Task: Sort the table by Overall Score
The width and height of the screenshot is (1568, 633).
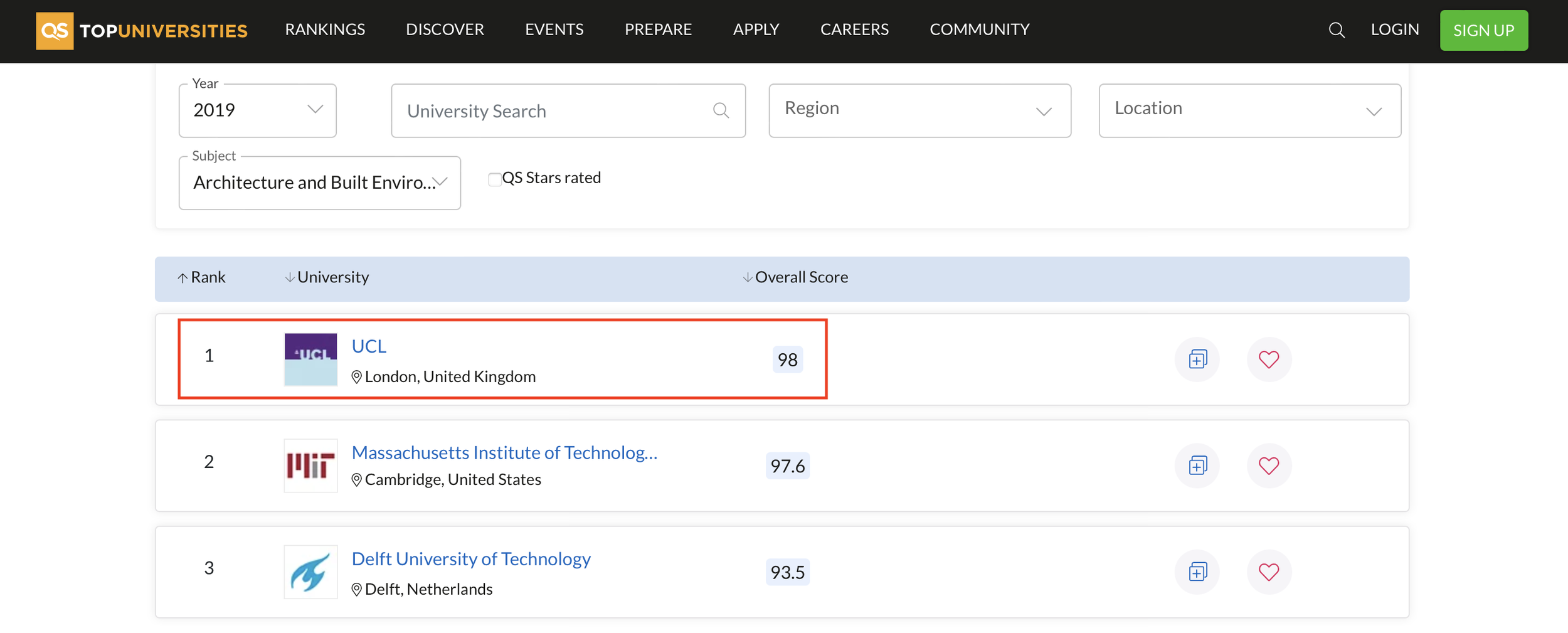Action: click(795, 277)
